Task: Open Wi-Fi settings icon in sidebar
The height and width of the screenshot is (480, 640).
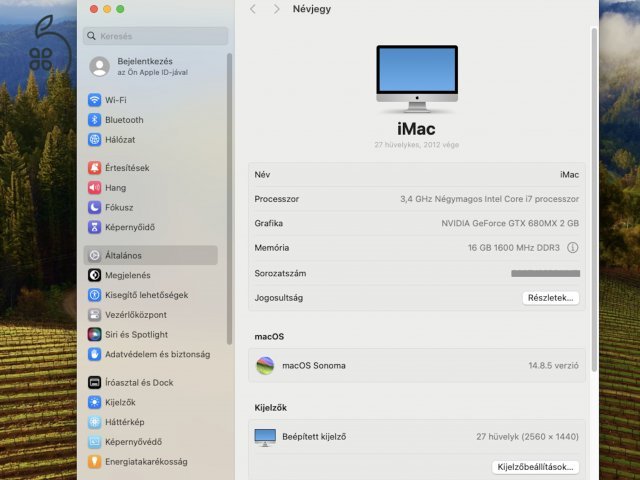Action: [94, 100]
